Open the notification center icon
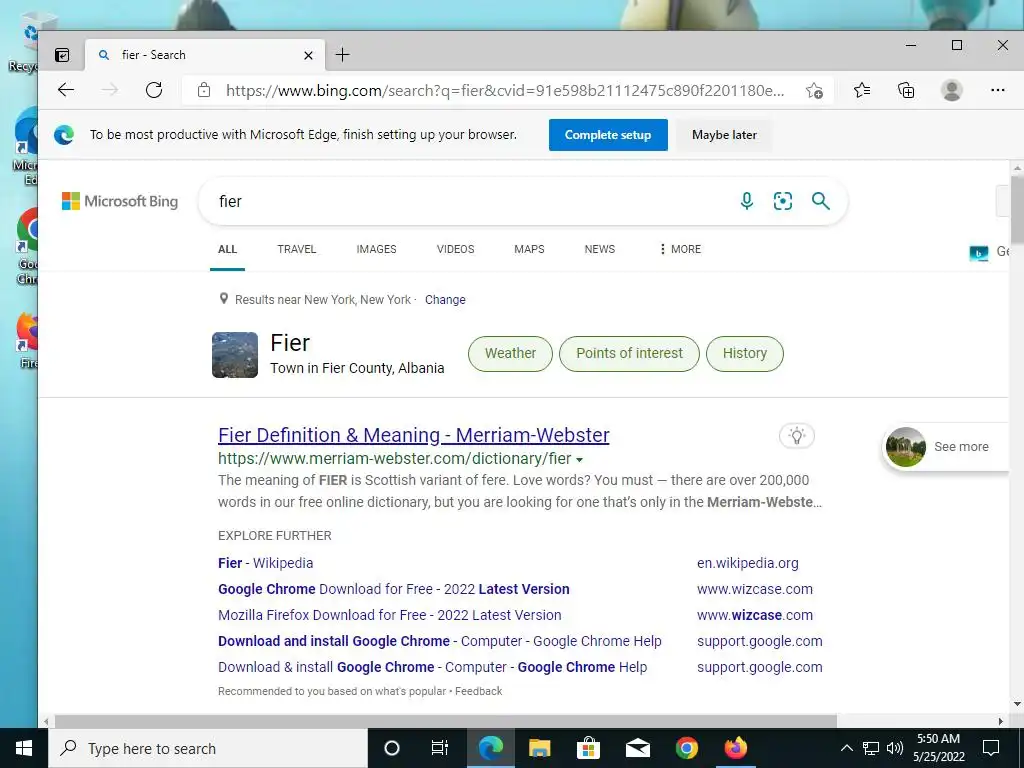This screenshot has width=1024, height=768. pyautogui.click(x=991, y=748)
